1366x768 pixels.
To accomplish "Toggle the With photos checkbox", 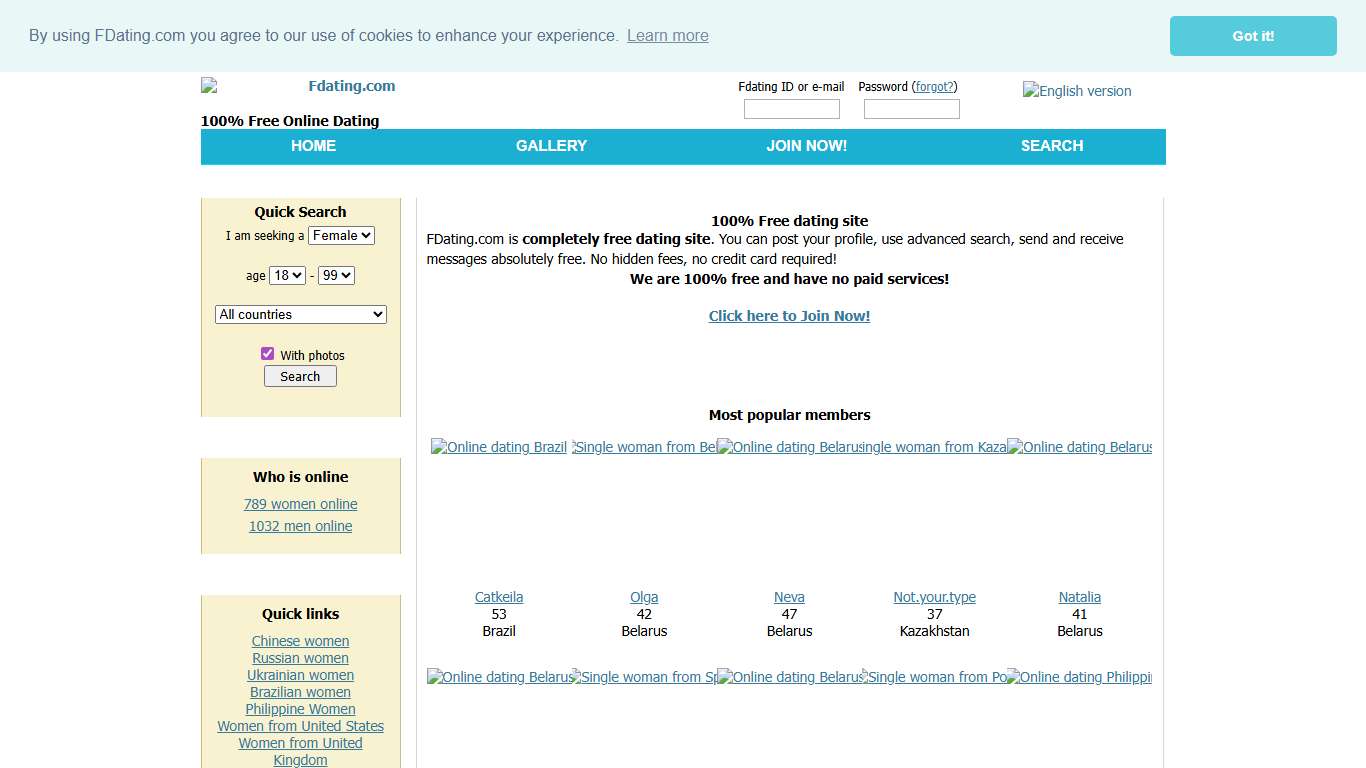I will (x=267, y=354).
